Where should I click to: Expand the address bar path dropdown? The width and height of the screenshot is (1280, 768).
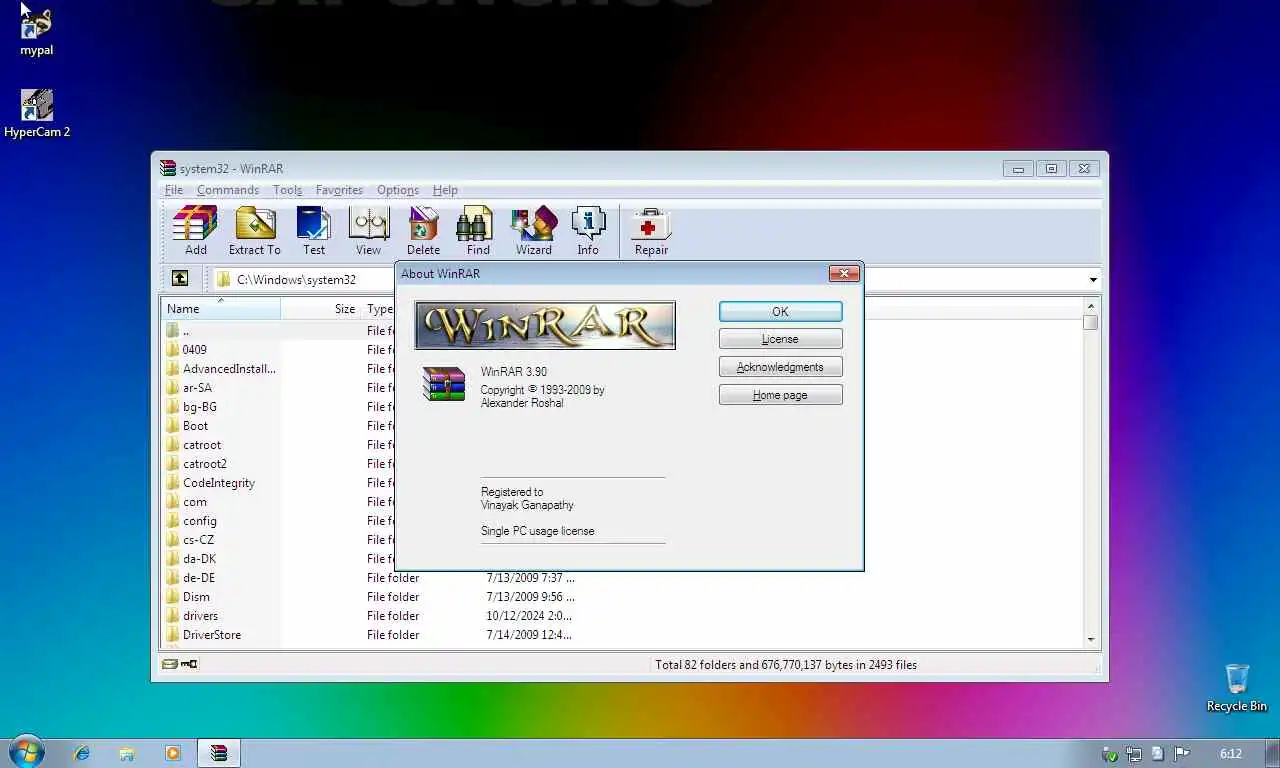point(1093,280)
